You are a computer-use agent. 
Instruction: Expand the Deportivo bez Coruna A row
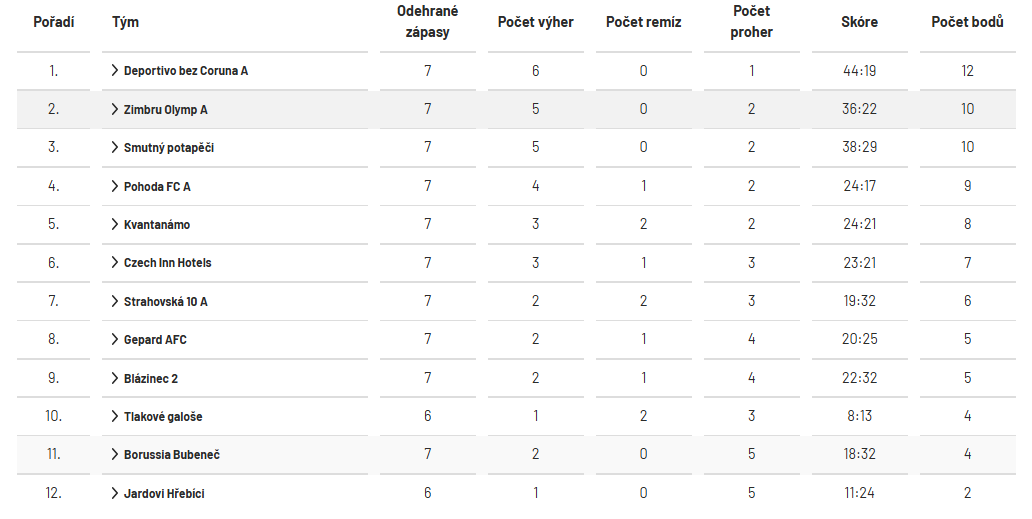115,70
